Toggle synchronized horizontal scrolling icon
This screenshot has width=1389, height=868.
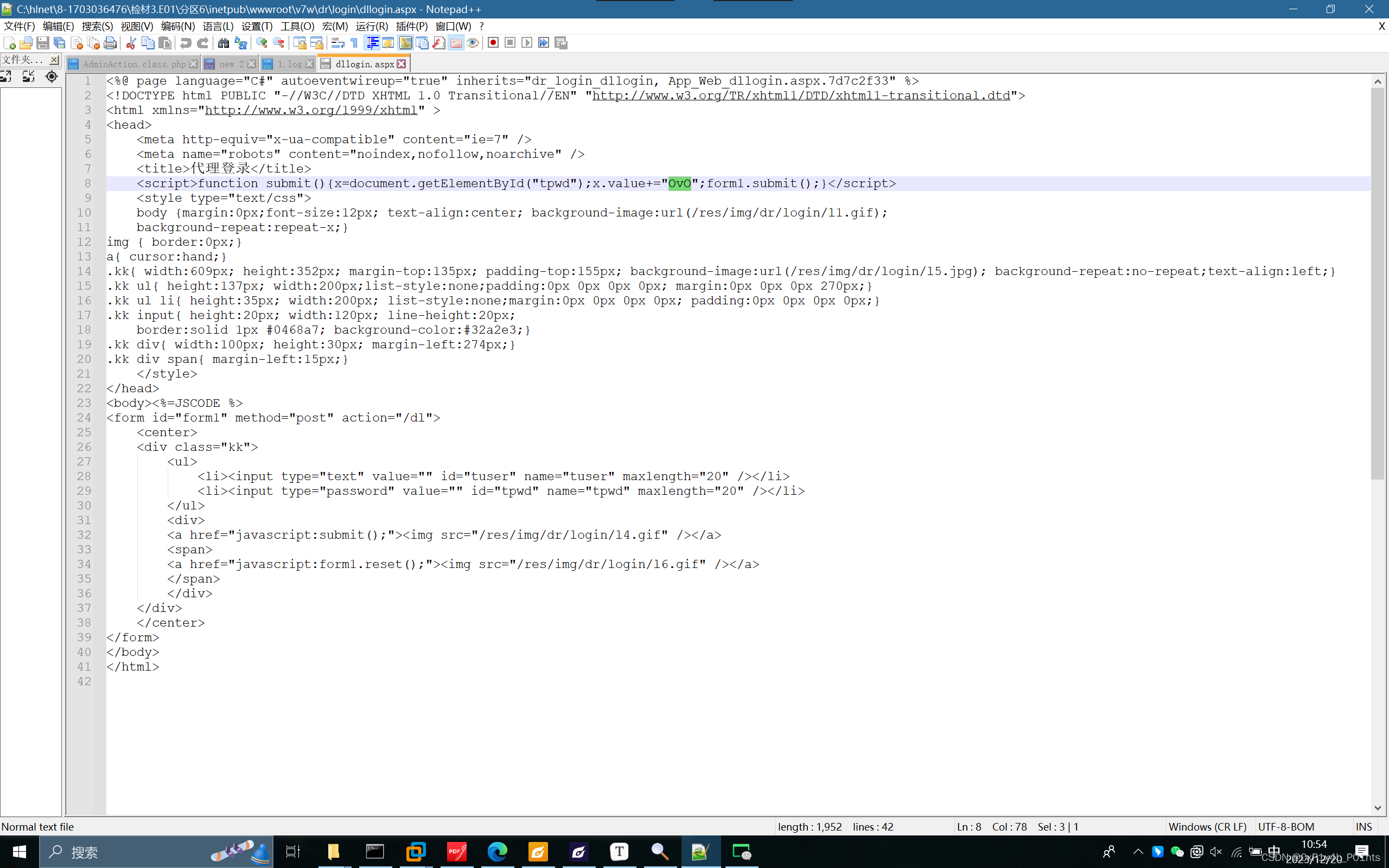316,43
